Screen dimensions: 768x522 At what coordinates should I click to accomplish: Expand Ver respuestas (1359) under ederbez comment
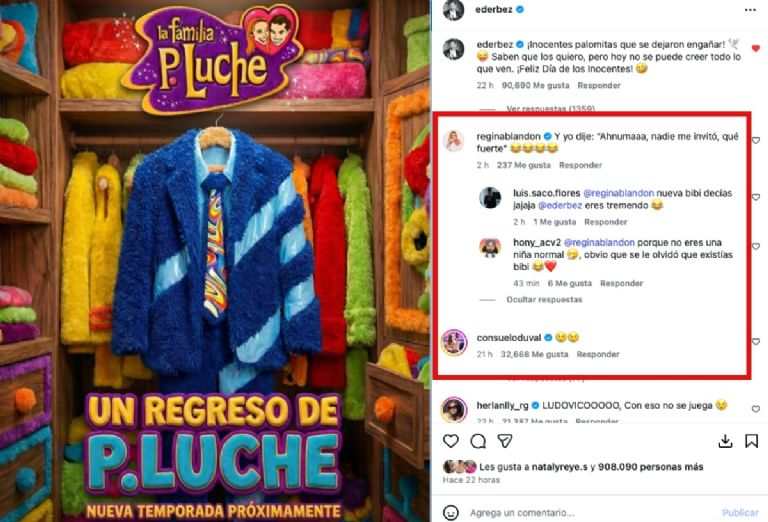tap(551, 108)
